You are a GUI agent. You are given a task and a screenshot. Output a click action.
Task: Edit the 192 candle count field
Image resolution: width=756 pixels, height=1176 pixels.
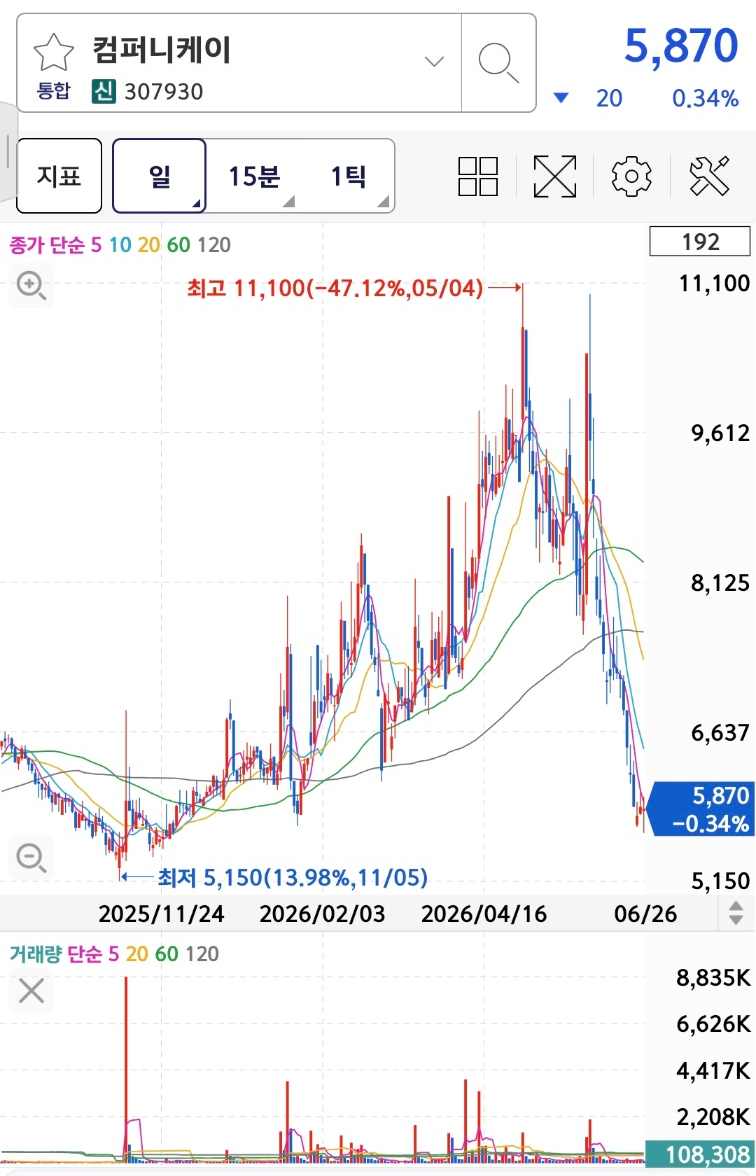700,242
